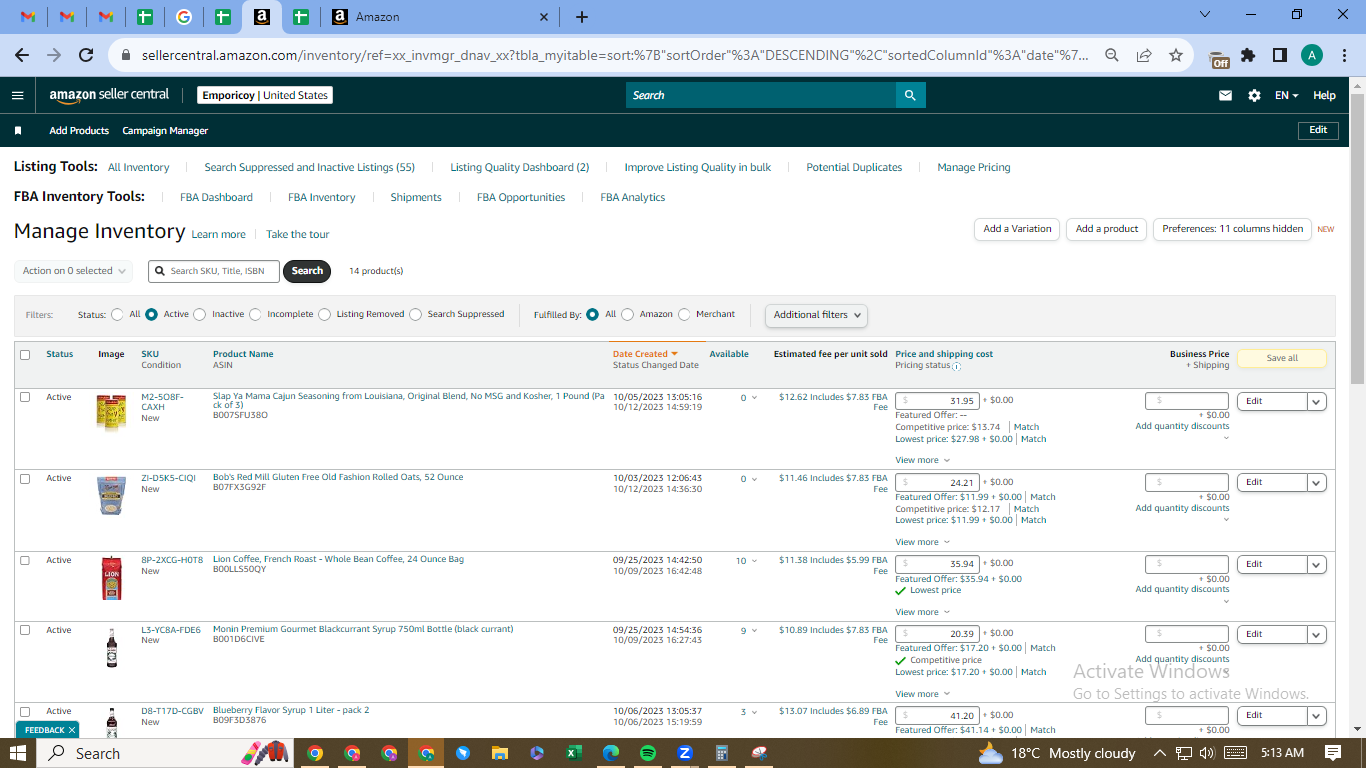Click the search magnifier button in header
The image size is (1366, 768).
point(910,95)
